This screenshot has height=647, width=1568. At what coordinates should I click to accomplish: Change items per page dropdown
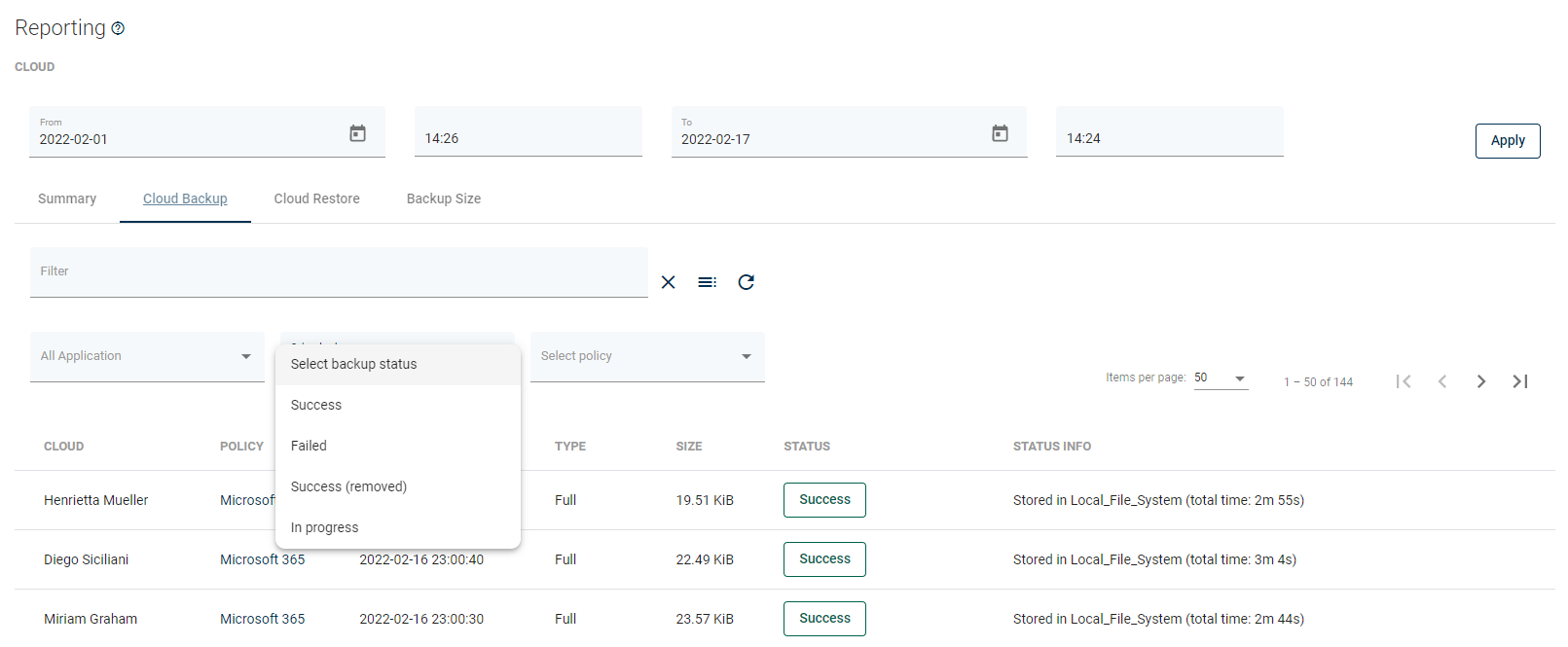[x=1221, y=378]
